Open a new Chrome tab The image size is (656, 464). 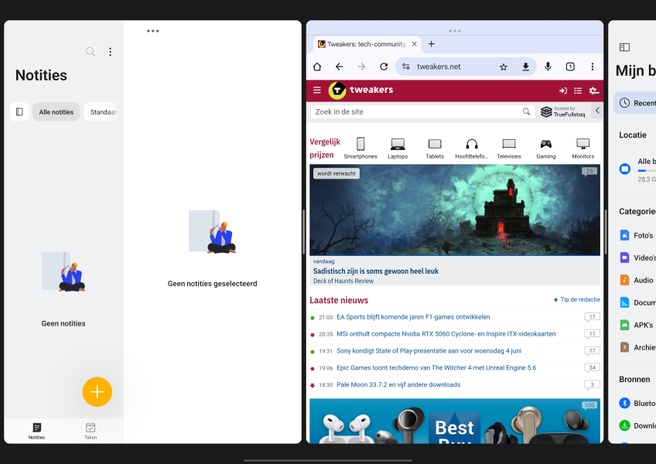[431, 44]
